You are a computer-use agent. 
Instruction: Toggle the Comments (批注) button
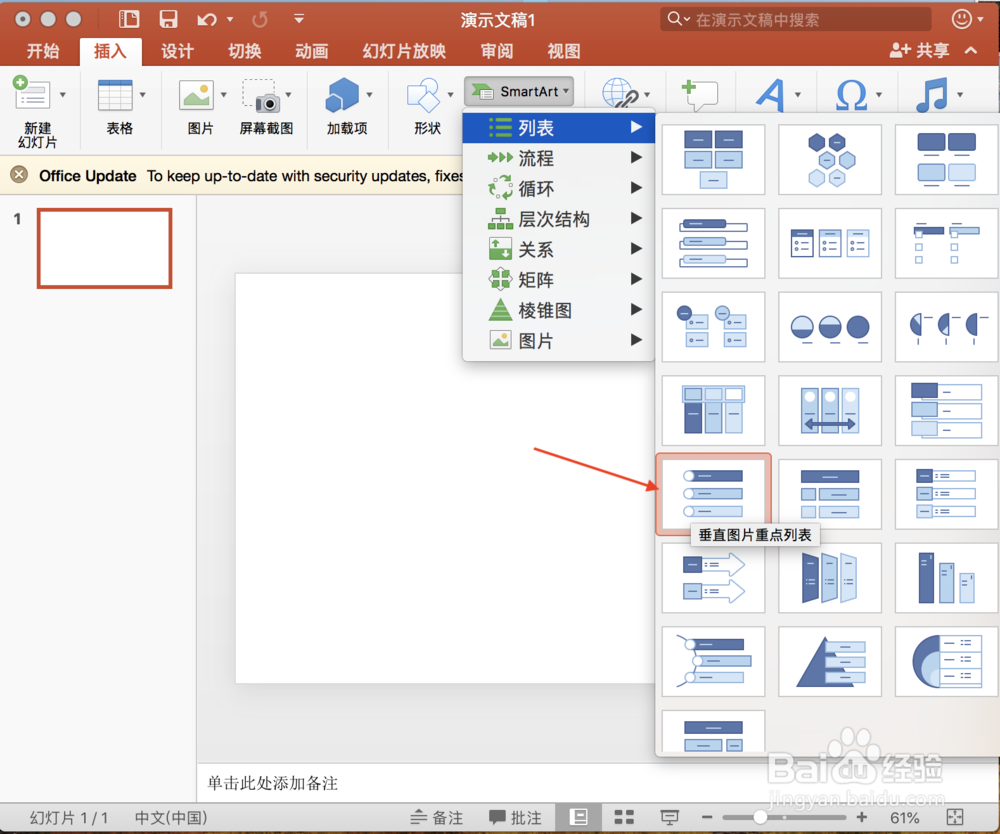[515, 817]
